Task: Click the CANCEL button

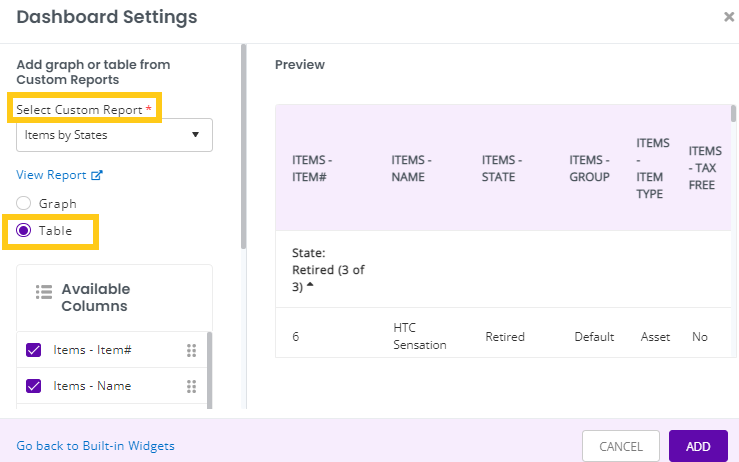Action: pyautogui.click(x=621, y=446)
